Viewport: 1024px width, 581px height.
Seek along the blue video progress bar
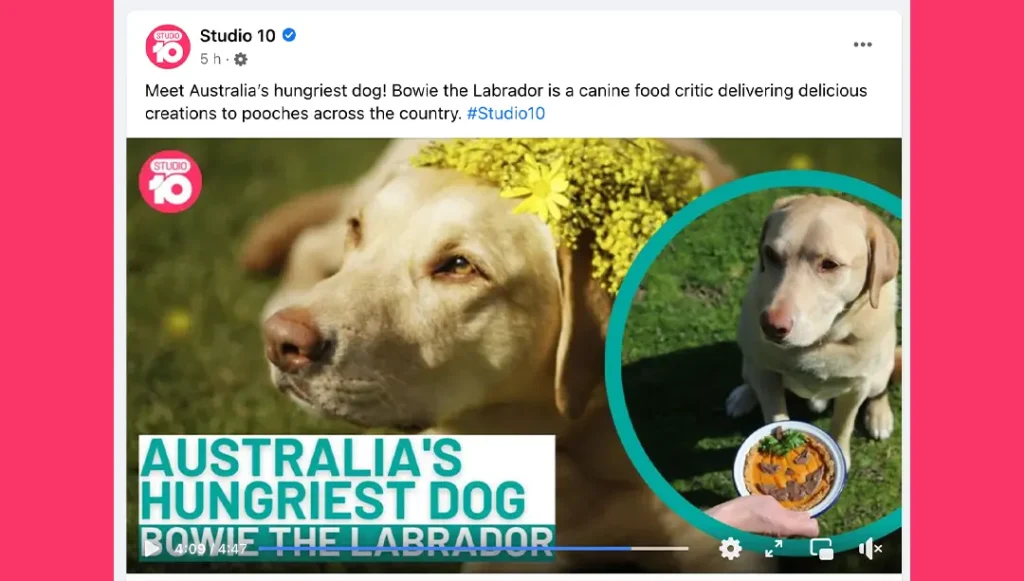click(444, 548)
